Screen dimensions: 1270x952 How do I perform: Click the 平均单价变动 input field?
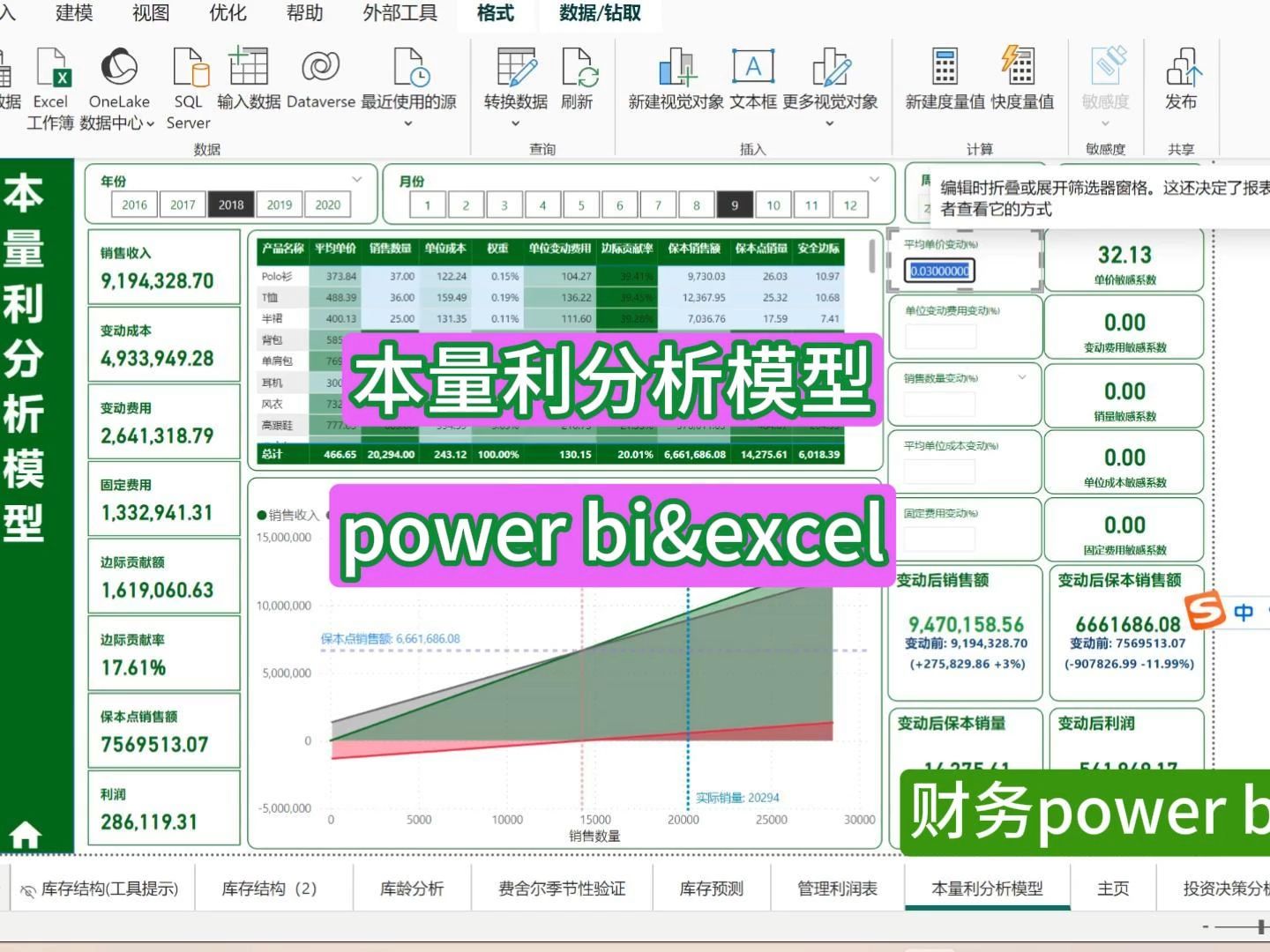coord(940,271)
